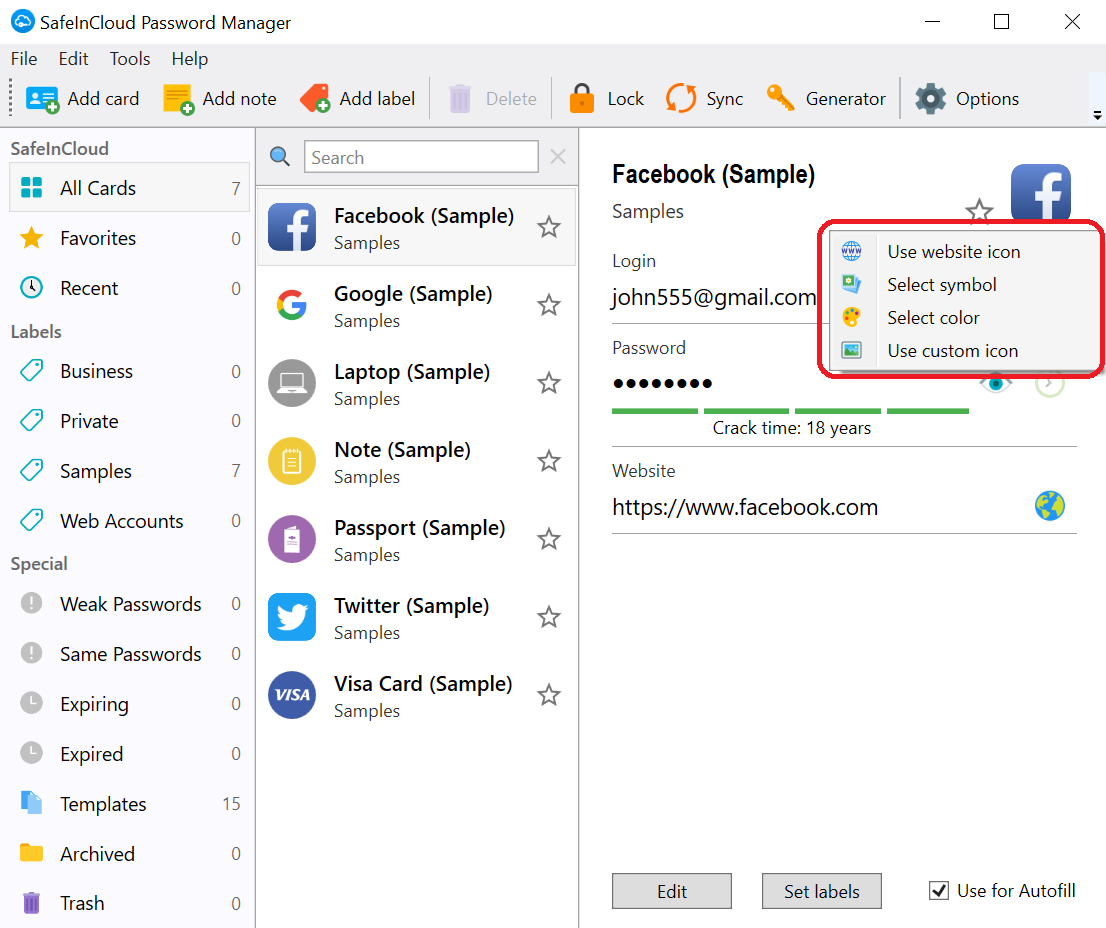The width and height of the screenshot is (1106, 928).
Task: Open the Trash
Action: 129,903
